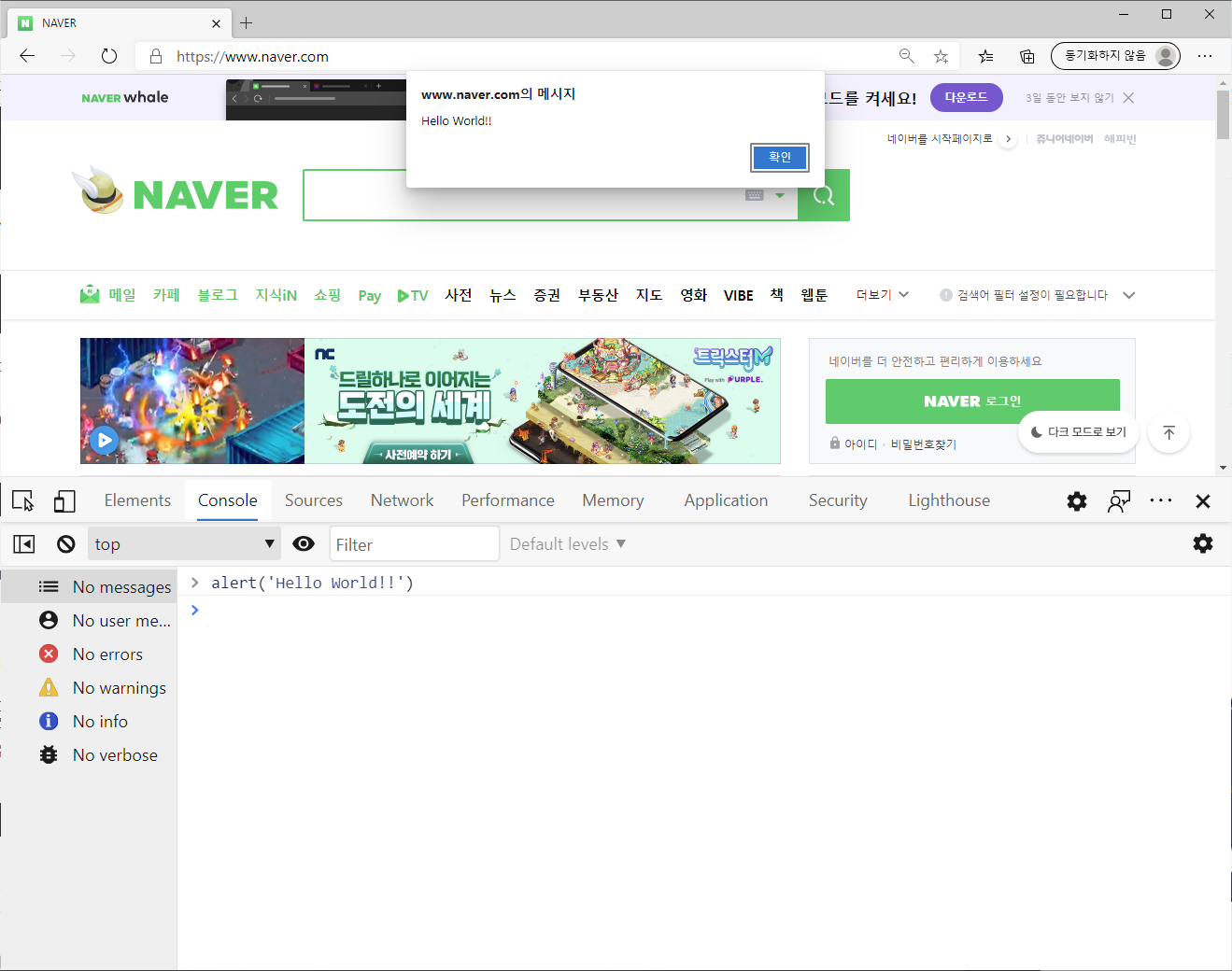Click the DevTools feedback icon
This screenshot has height=971, width=1232.
point(1119,501)
